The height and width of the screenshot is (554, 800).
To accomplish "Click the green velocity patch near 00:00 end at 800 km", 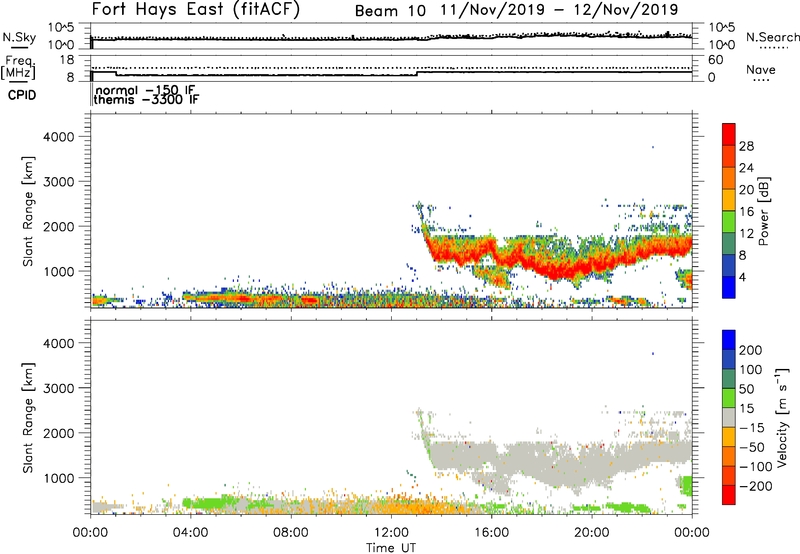I will coord(686,485).
